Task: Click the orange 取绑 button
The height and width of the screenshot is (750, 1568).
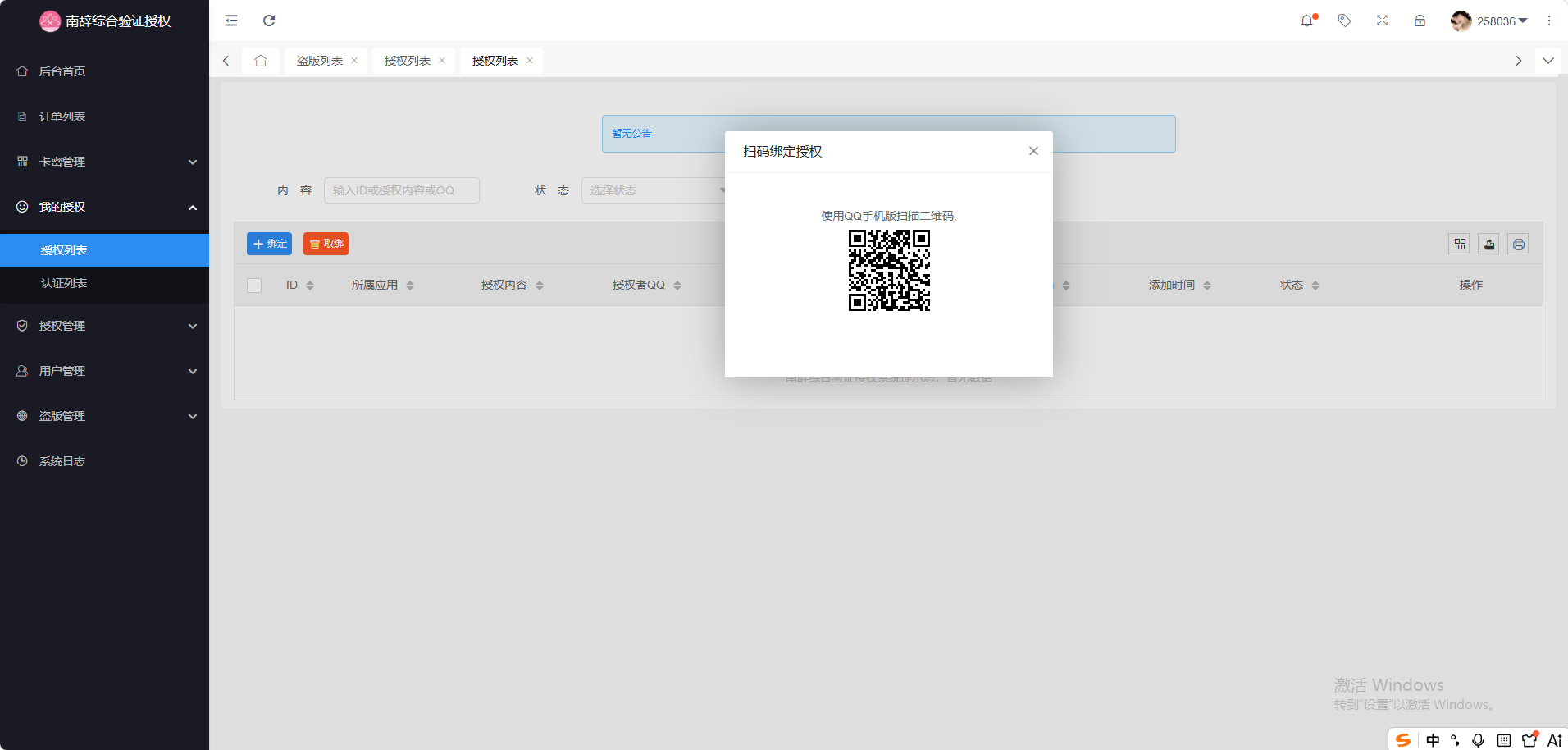Action: pyautogui.click(x=326, y=244)
